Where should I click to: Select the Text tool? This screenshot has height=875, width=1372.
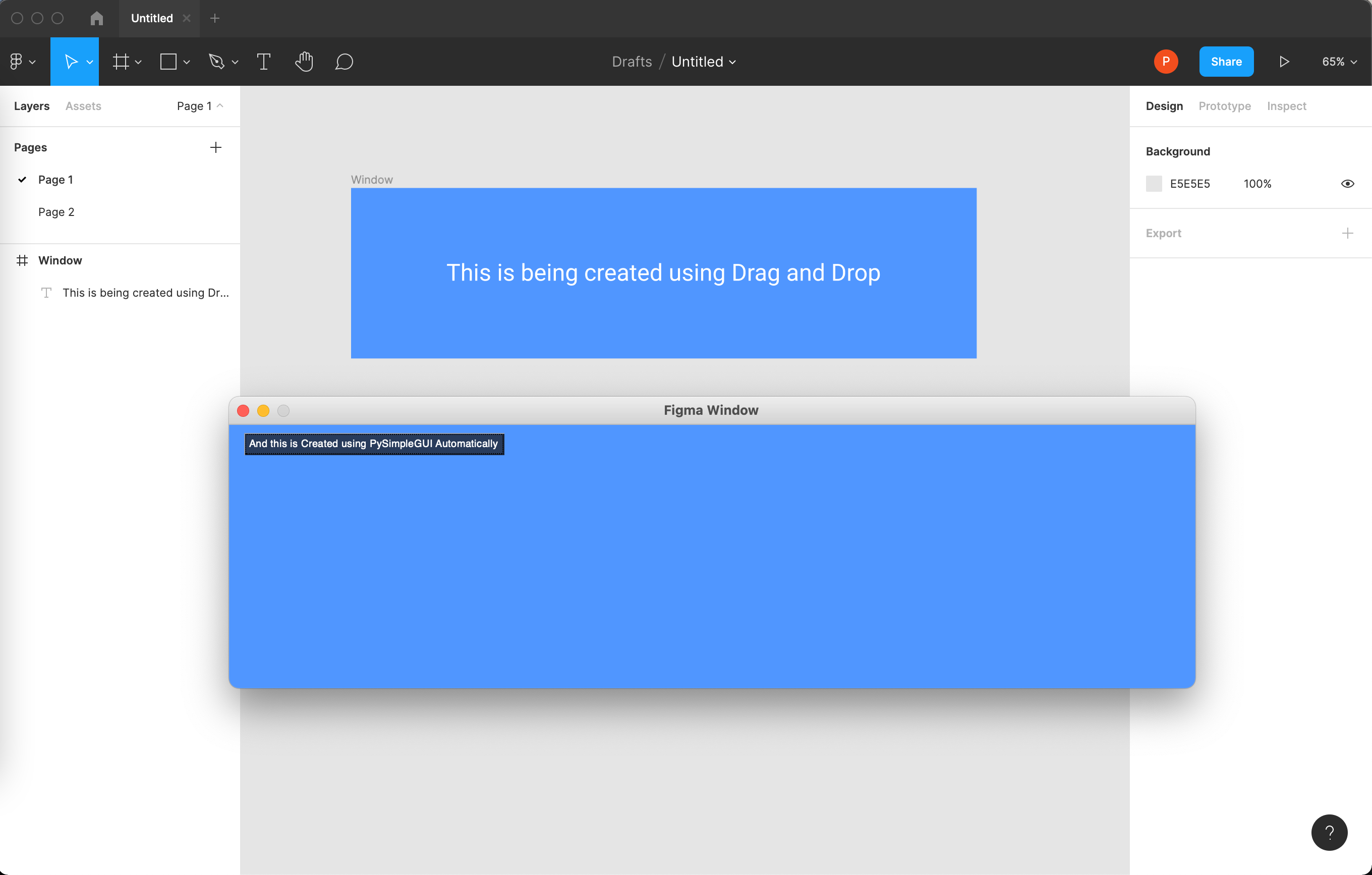click(263, 61)
